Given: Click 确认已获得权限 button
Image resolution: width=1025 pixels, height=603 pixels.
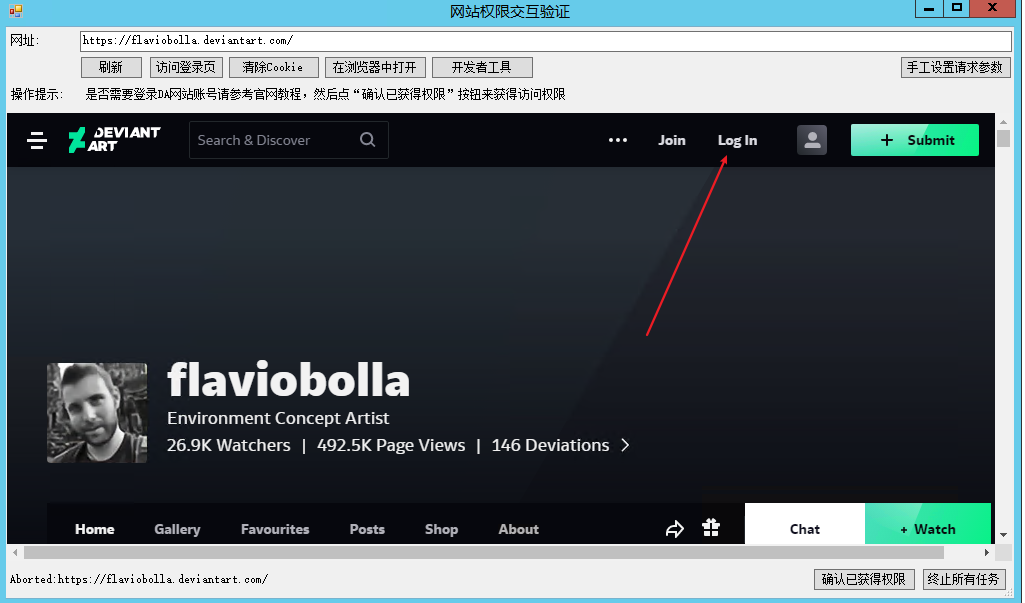Looking at the screenshot, I should (864, 579).
